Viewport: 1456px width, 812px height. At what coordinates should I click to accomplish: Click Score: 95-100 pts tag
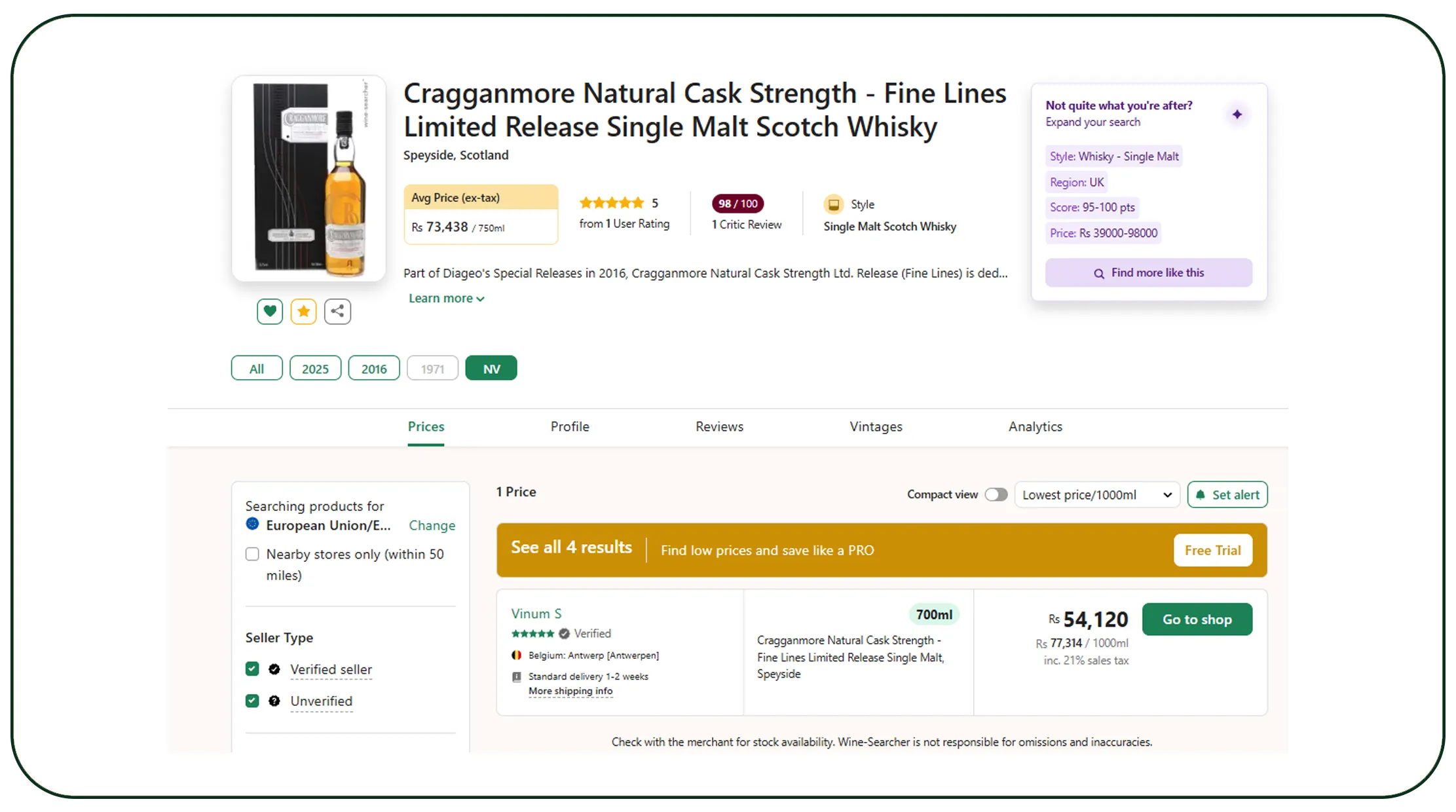pyautogui.click(x=1092, y=207)
